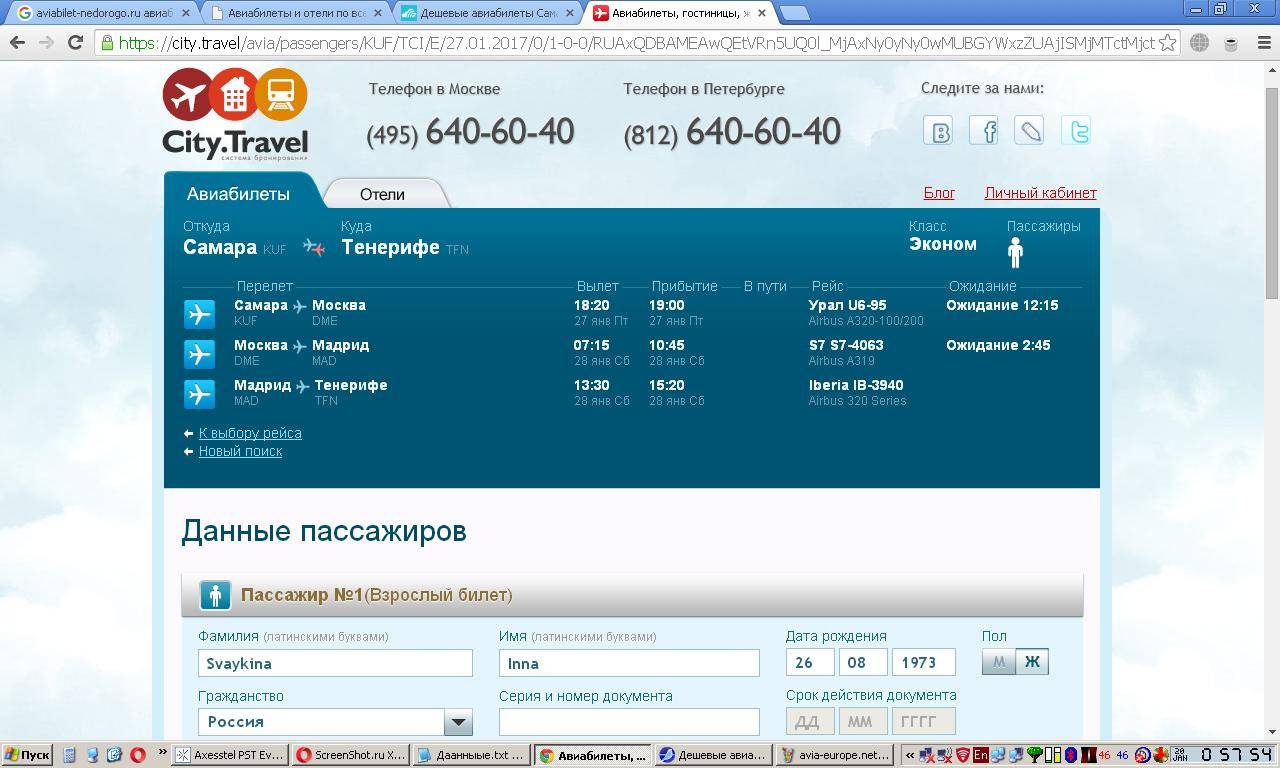This screenshot has width=1280, height=768.
Task: Click globe extension icon in toolbar
Action: point(1200,43)
